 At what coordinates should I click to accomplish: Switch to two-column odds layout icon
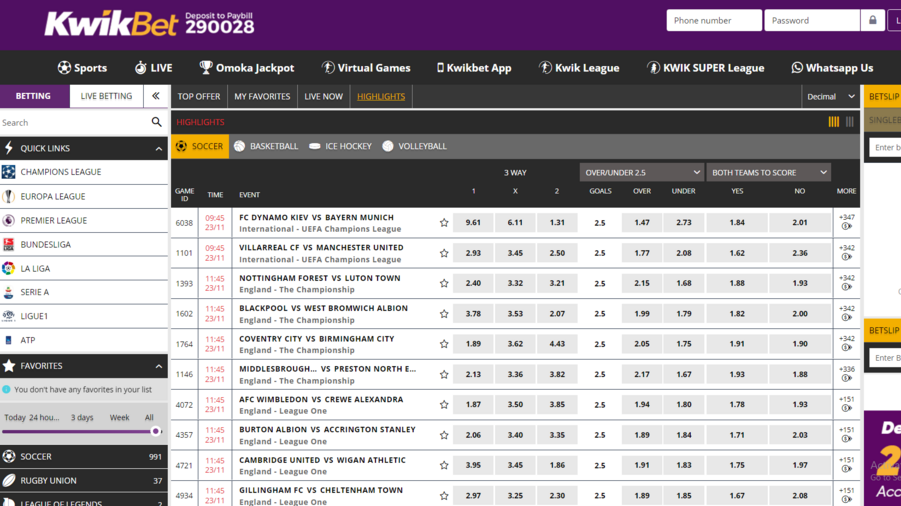[850, 122]
